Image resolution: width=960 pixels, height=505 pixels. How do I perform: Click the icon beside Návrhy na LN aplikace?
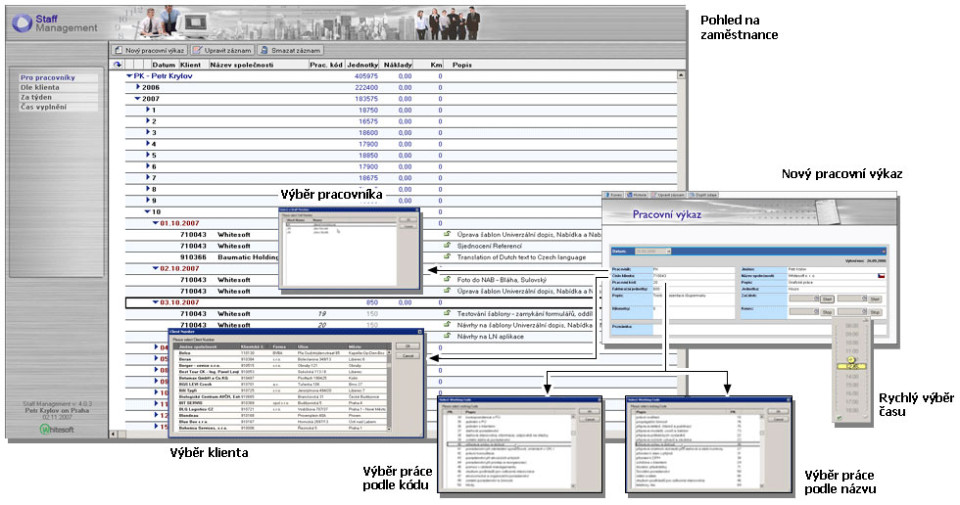pyautogui.click(x=448, y=337)
